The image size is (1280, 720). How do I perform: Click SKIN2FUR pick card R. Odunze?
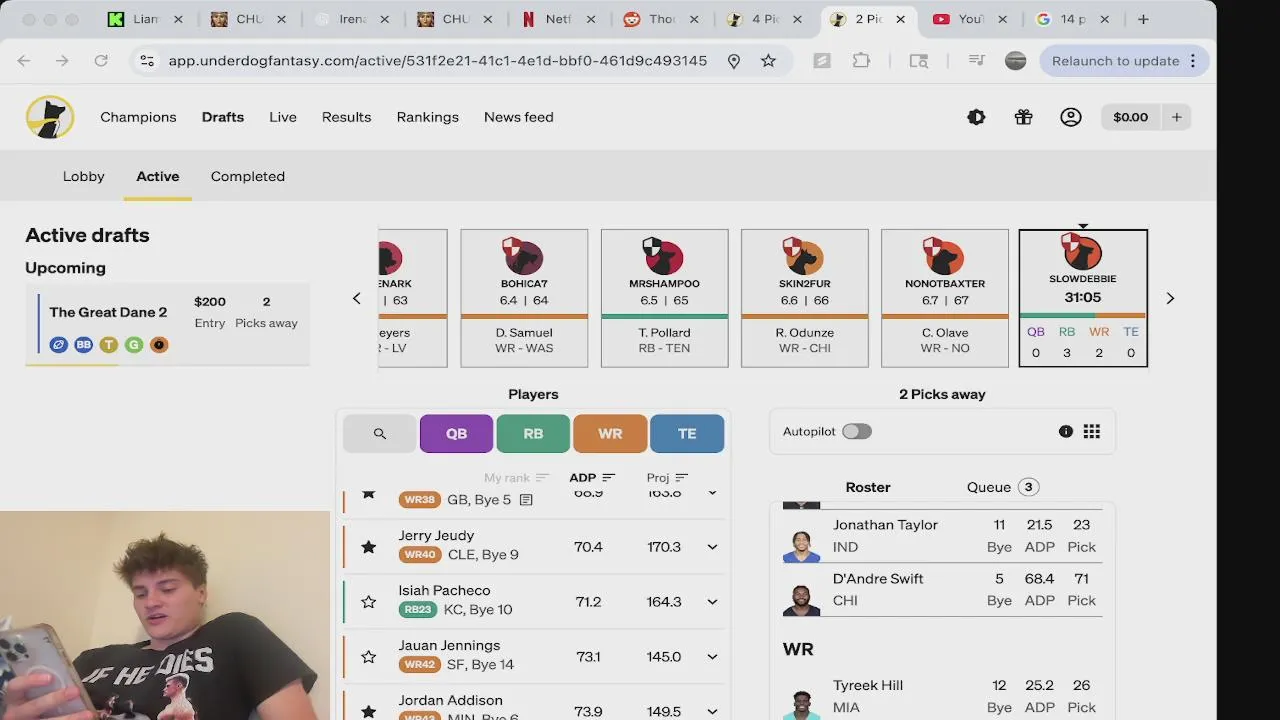coord(805,298)
